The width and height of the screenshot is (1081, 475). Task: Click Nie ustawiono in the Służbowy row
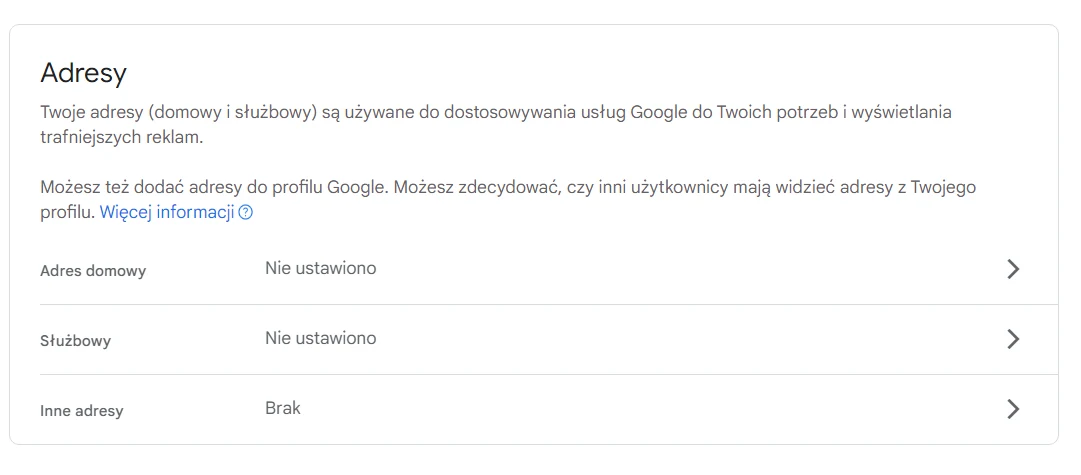coord(320,338)
